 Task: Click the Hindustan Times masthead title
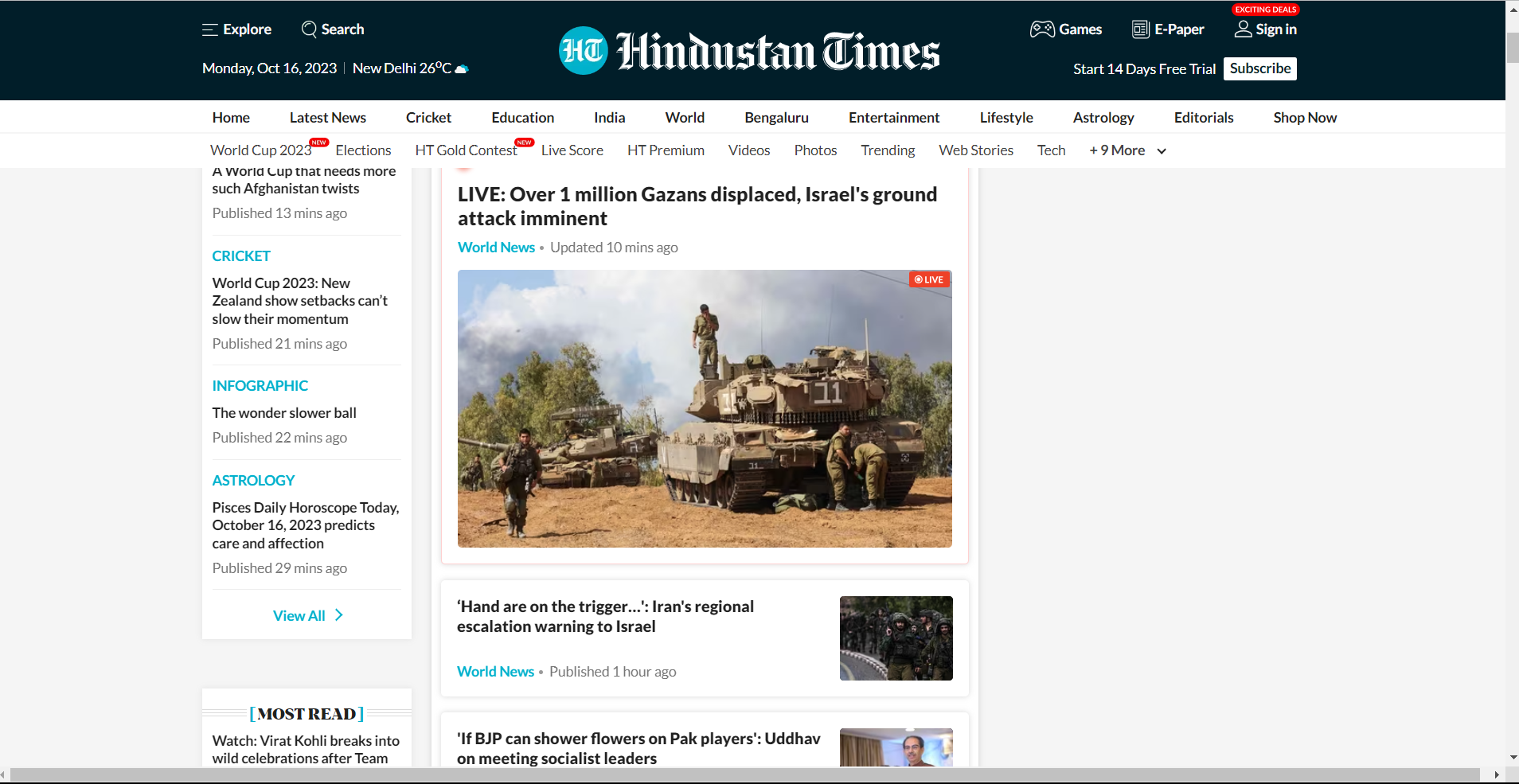point(778,52)
